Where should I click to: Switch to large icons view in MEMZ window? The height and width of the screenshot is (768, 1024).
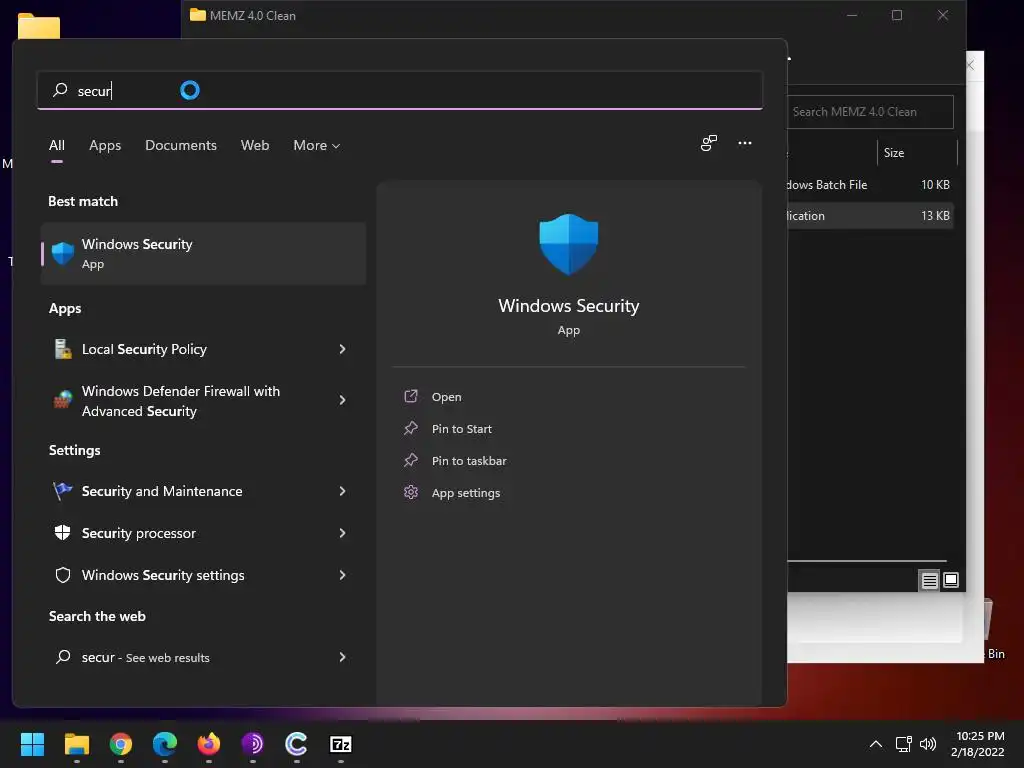click(951, 580)
